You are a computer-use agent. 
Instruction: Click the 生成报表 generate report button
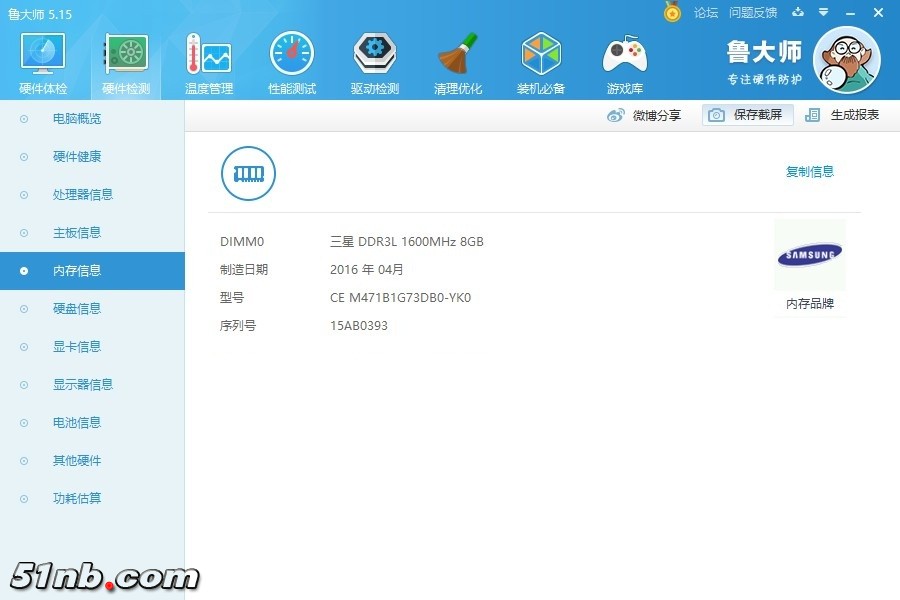(x=843, y=115)
